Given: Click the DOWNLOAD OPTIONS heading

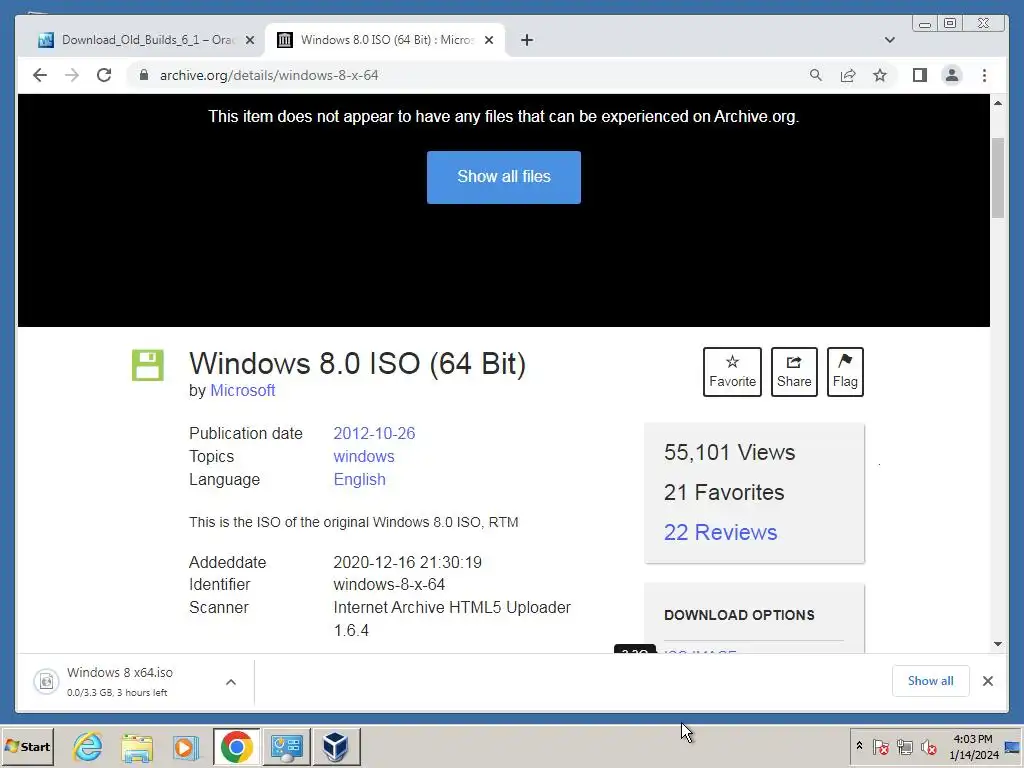Looking at the screenshot, I should pyautogui.click(x=739, y=615).
